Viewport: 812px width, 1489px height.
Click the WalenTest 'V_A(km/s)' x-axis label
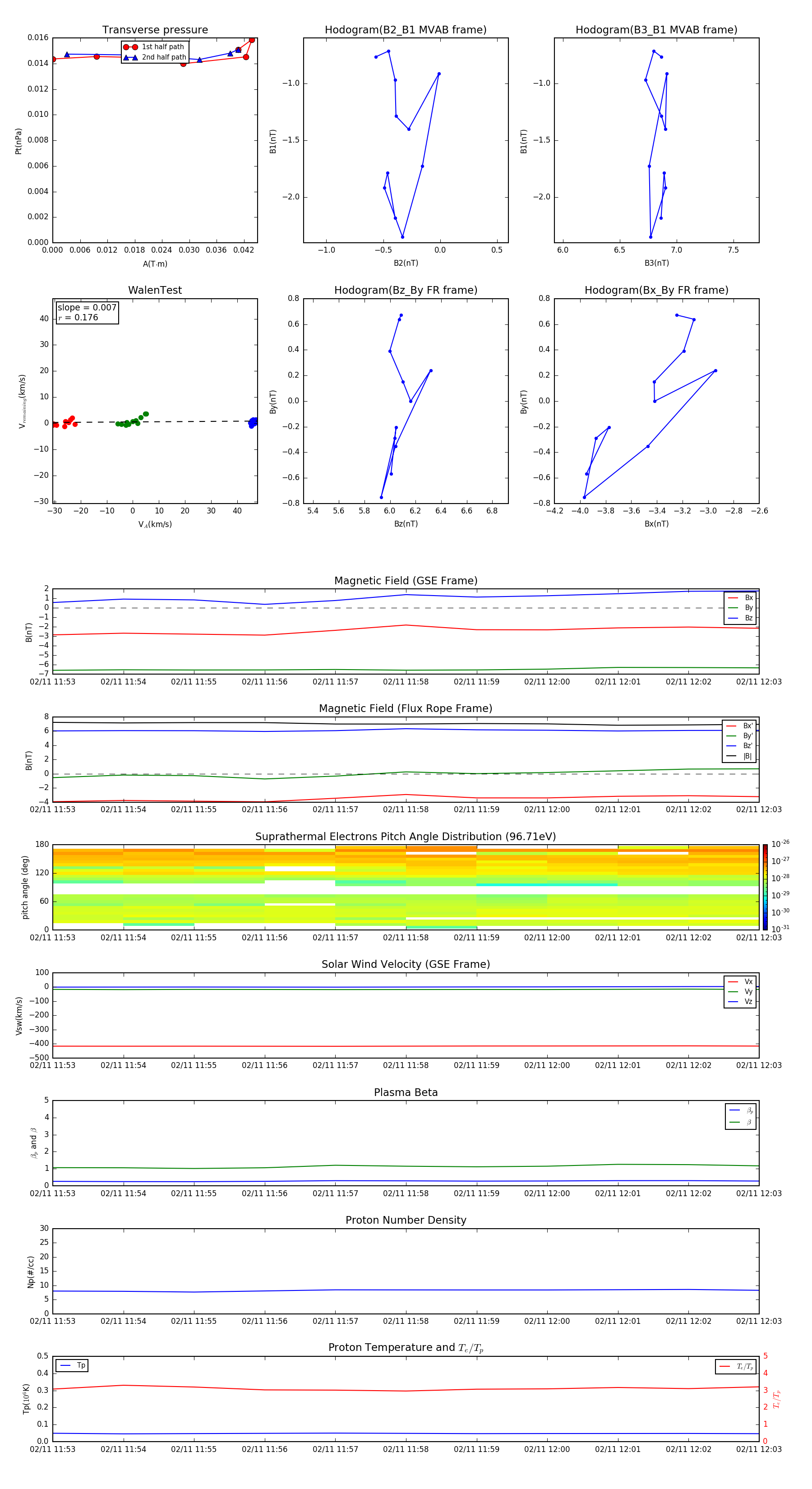(155, 525)
